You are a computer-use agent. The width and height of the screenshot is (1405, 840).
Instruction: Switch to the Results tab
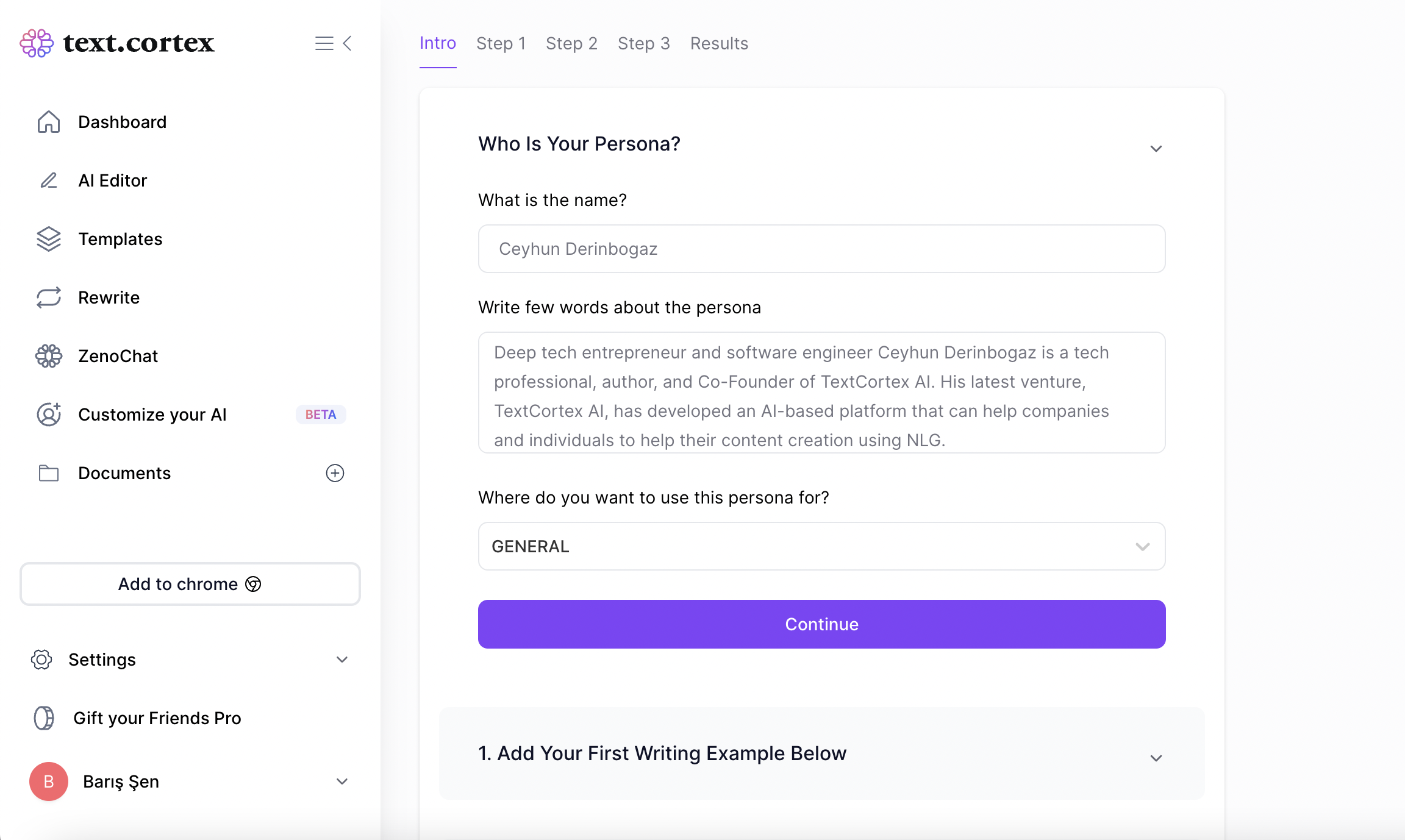pos(719,43)
